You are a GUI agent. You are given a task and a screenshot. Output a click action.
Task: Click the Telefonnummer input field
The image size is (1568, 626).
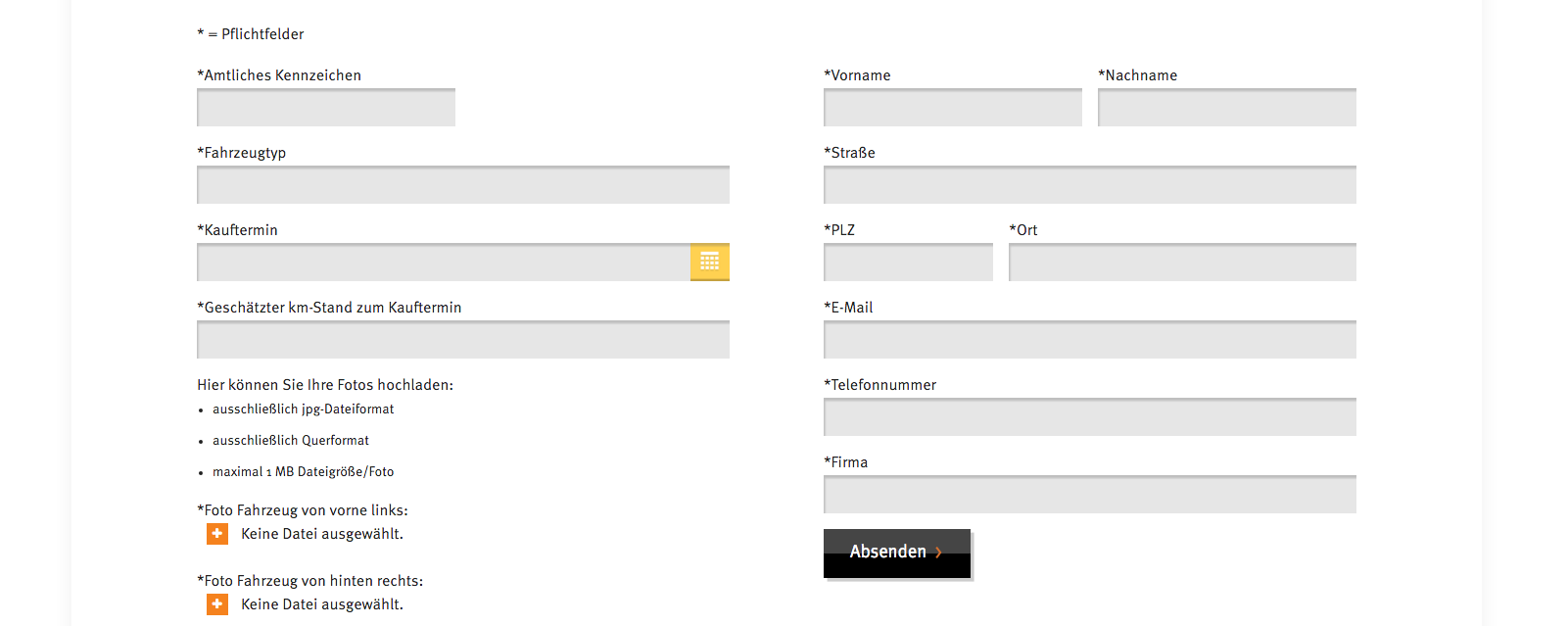(x=1090, y=416)
